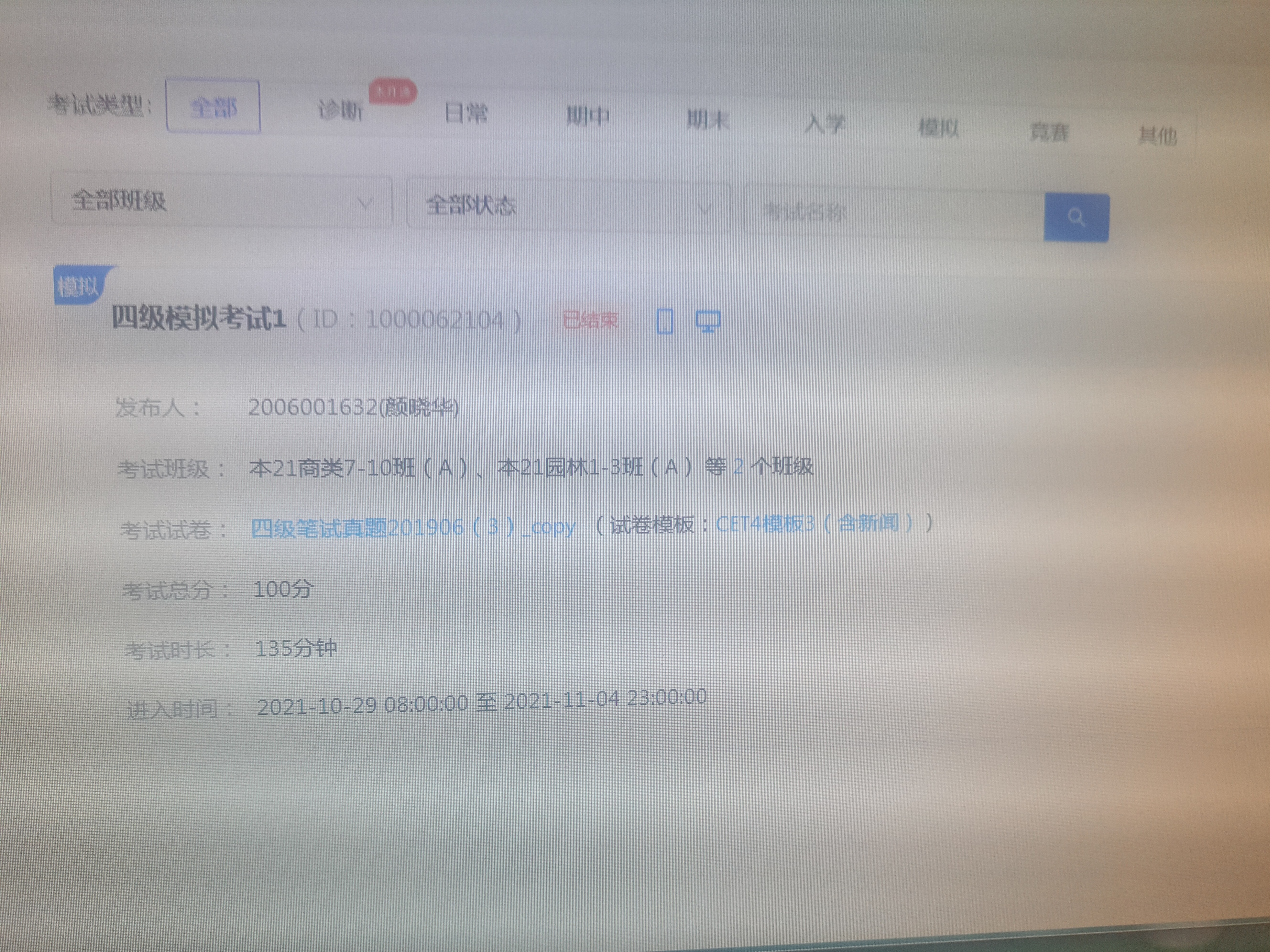
Task: Filter by 期末 exam type
Action: 707,120
